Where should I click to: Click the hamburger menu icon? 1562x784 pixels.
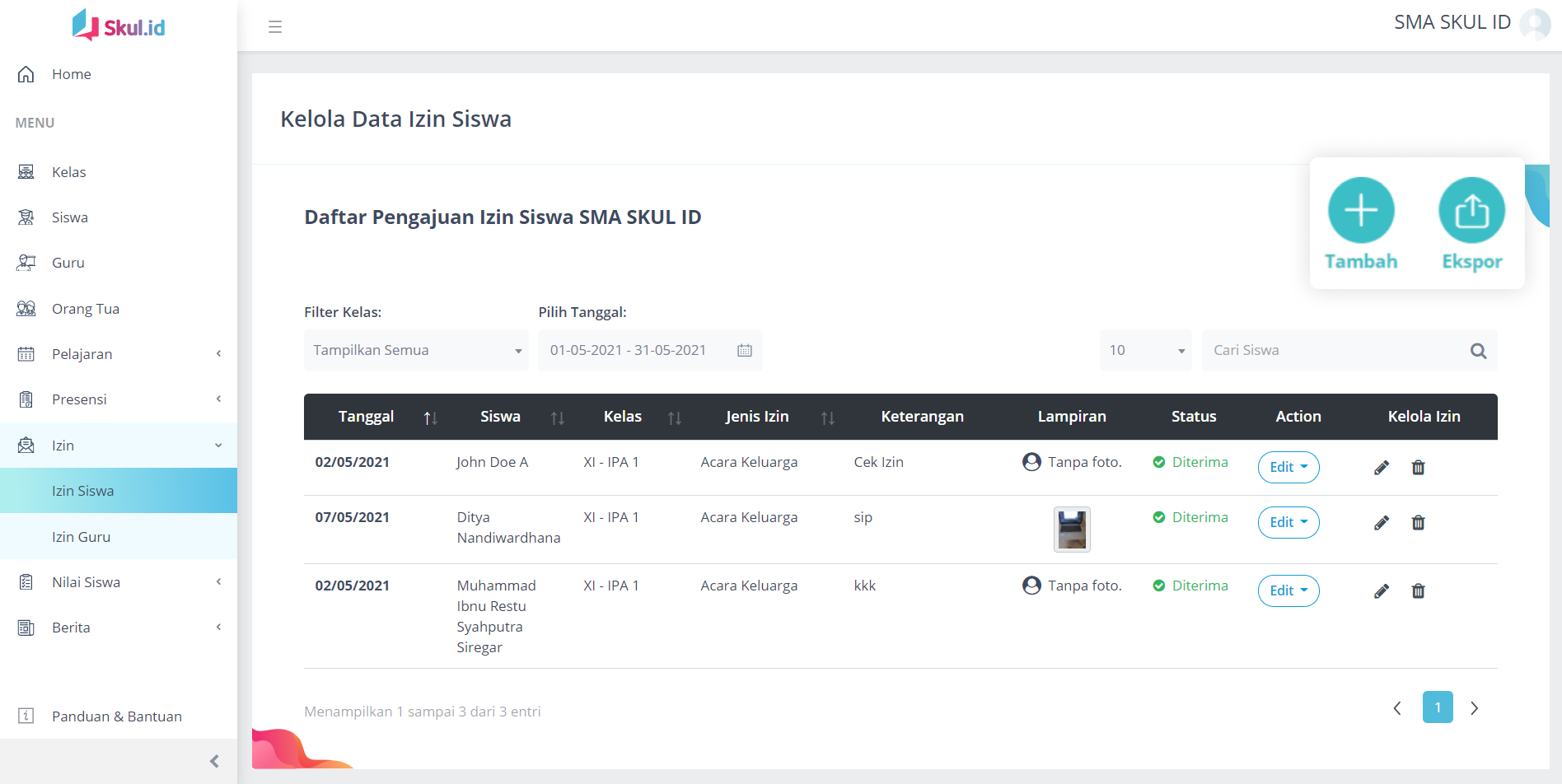tap(275, 27)
